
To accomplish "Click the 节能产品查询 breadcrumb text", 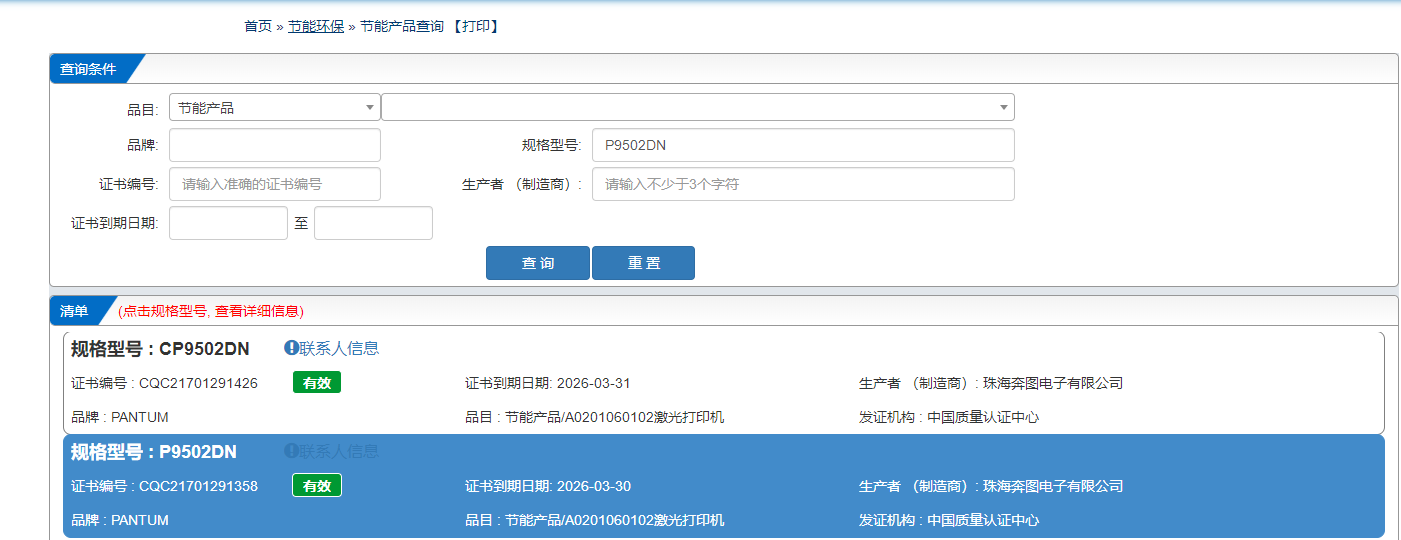I will point(402,26).
